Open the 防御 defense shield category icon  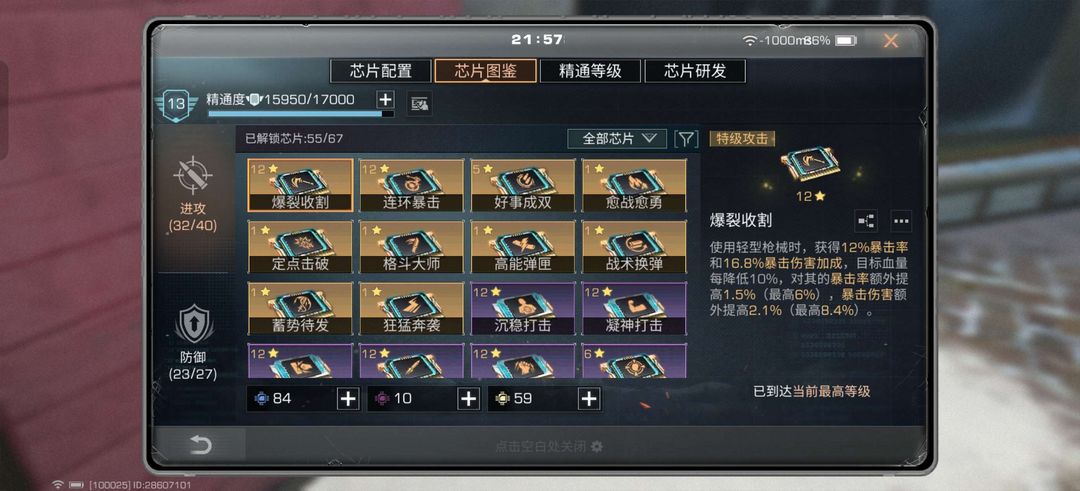tap(193, 324)
